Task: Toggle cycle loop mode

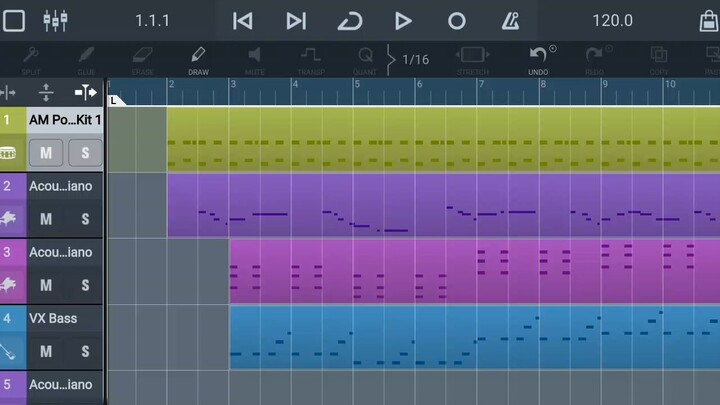Action: point(349,20)
